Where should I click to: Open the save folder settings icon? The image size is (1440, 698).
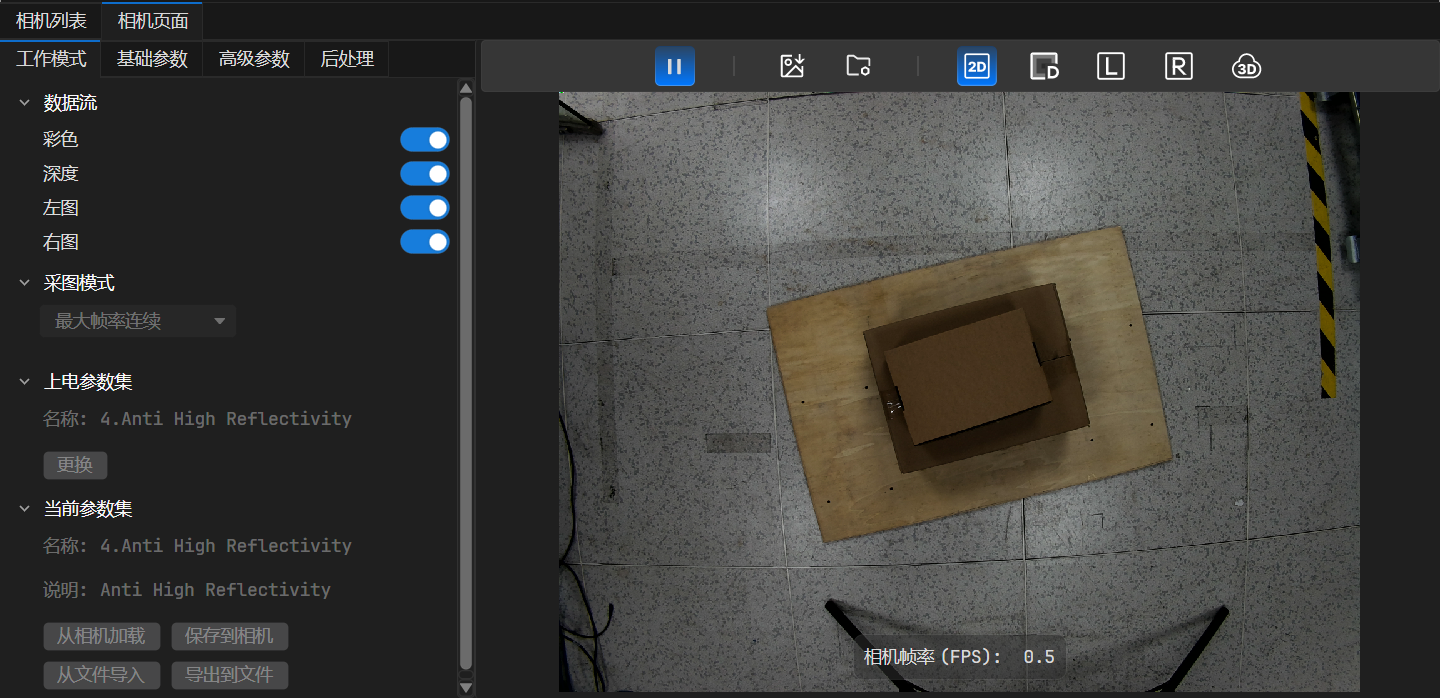(x=858, y=66)
